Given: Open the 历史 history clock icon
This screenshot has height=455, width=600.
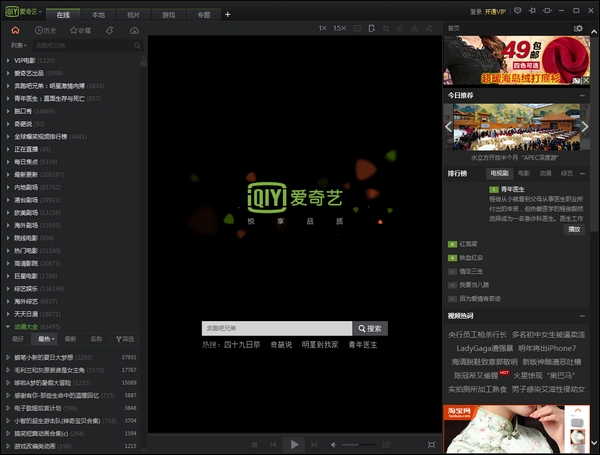Looking at the screenshot, I should pos(46,31).
